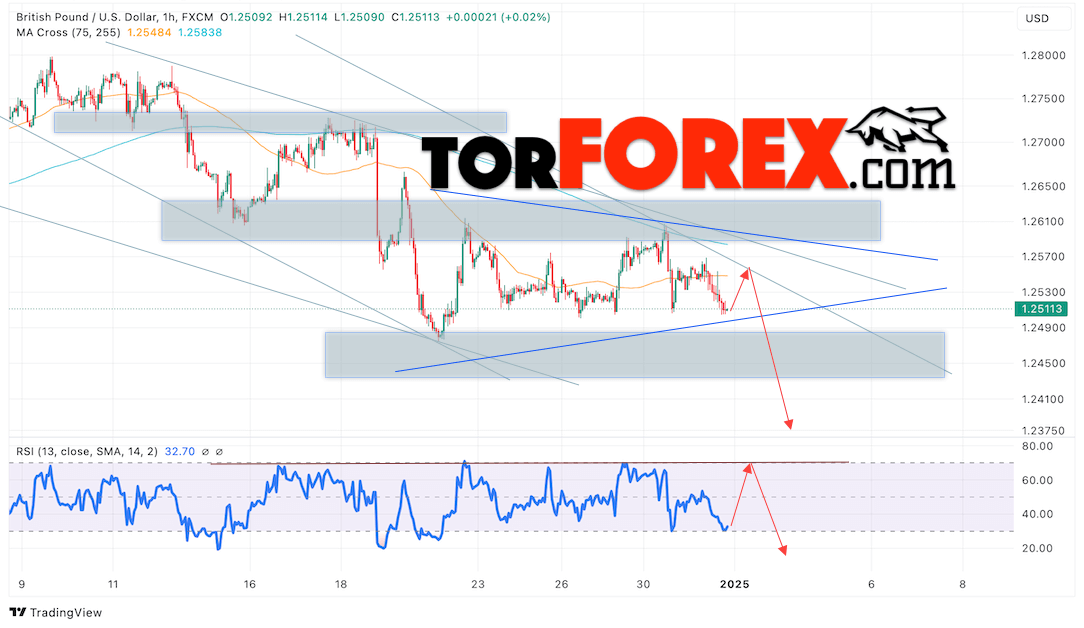Click the 2025 year label on time axis

point(734,584)
